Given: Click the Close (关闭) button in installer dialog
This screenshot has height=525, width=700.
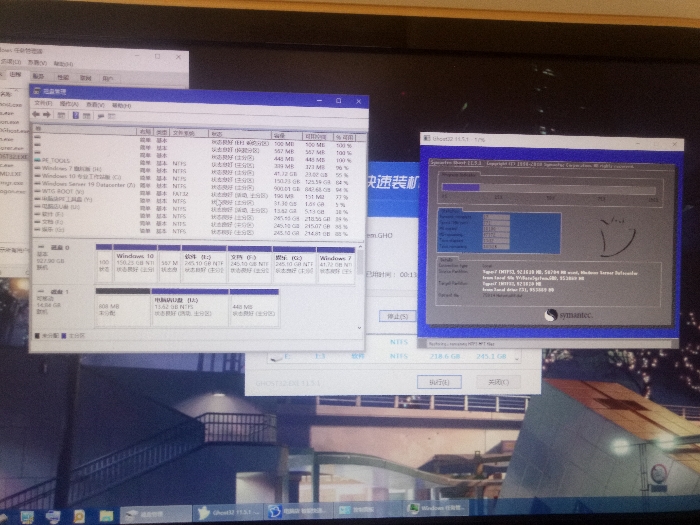Looking at the screenshot, I should click(x=498, y=381).
